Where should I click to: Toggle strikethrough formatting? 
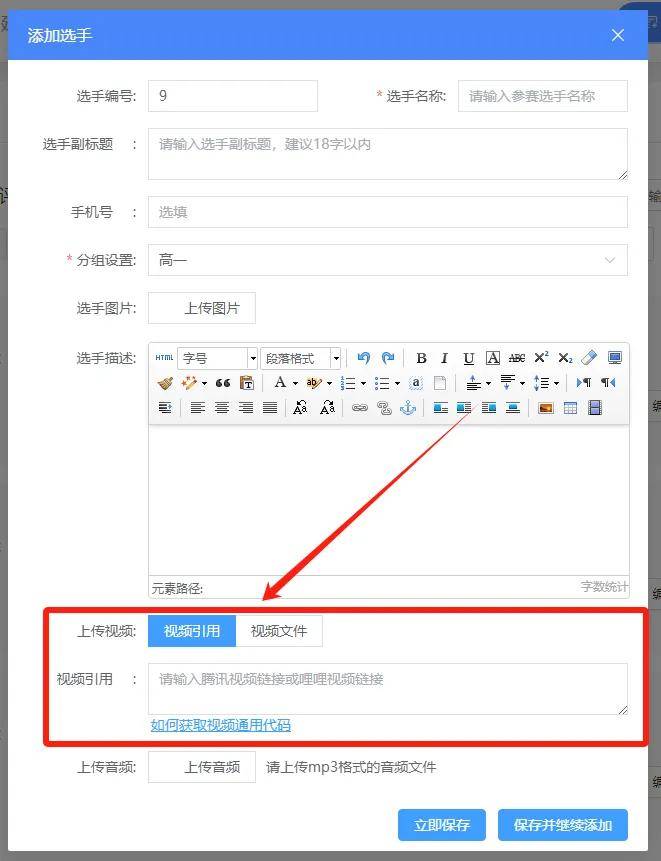pyautogui.click(x=516, y=358)
